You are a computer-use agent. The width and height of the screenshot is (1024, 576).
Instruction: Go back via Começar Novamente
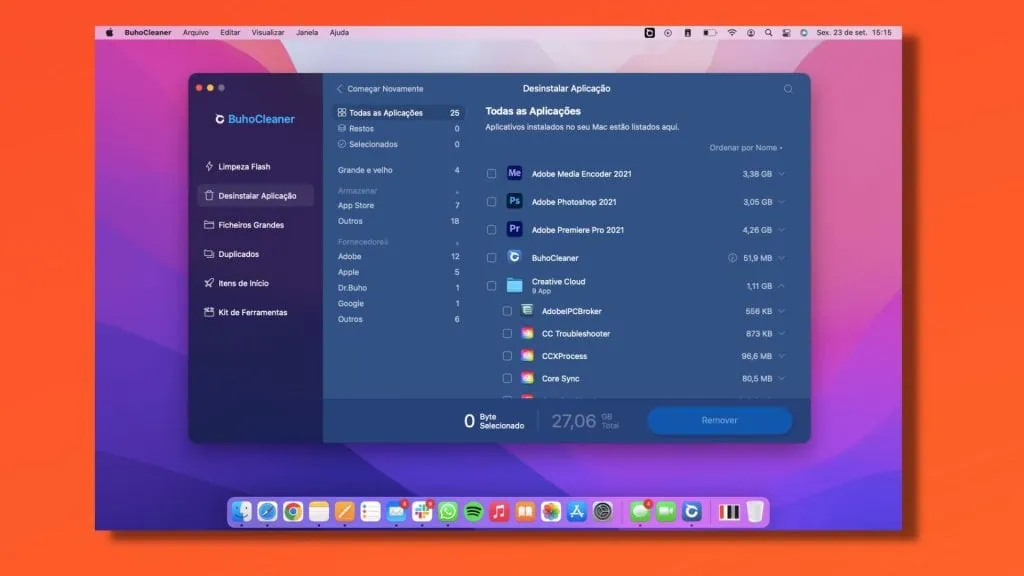point(380,89)
